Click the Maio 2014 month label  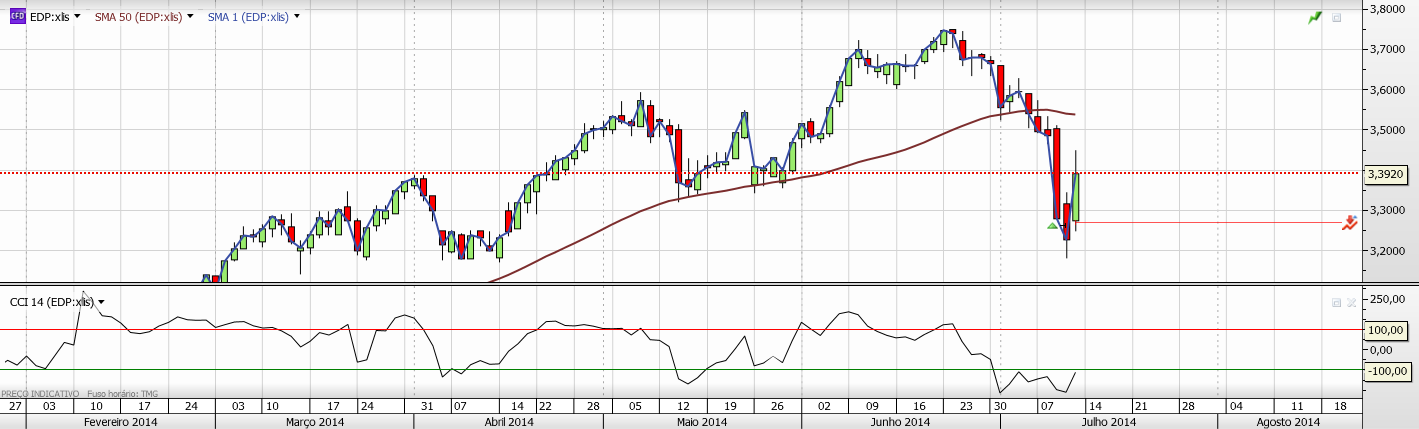click(x=701, y=422)
